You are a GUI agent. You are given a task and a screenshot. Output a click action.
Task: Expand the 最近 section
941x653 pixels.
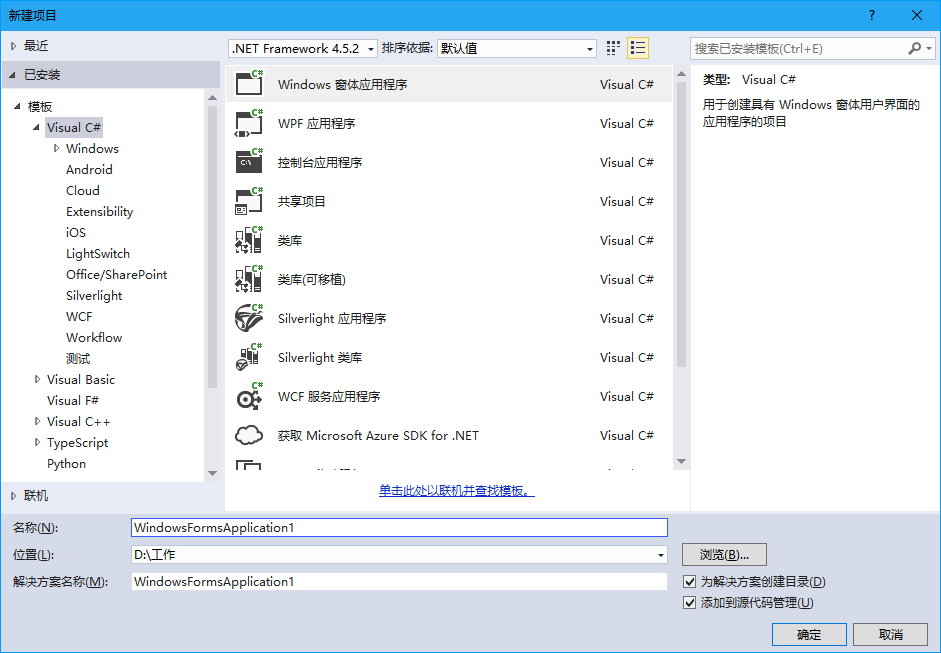(x=13, y=46)
